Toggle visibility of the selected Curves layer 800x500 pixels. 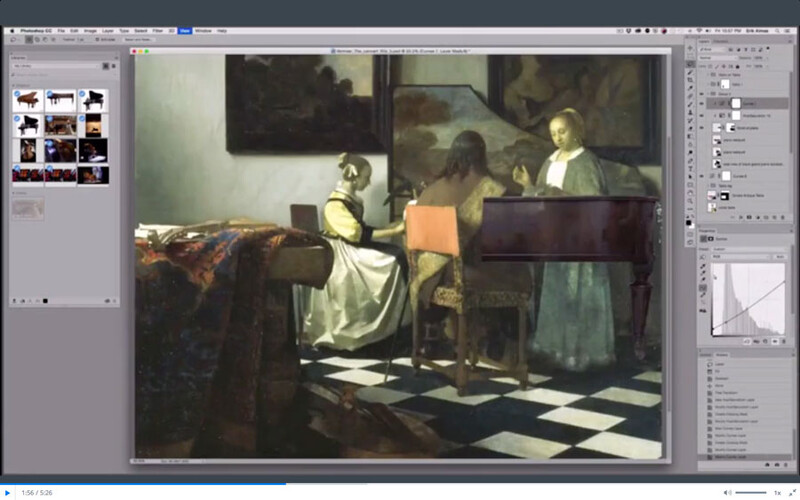click(702, 104)
